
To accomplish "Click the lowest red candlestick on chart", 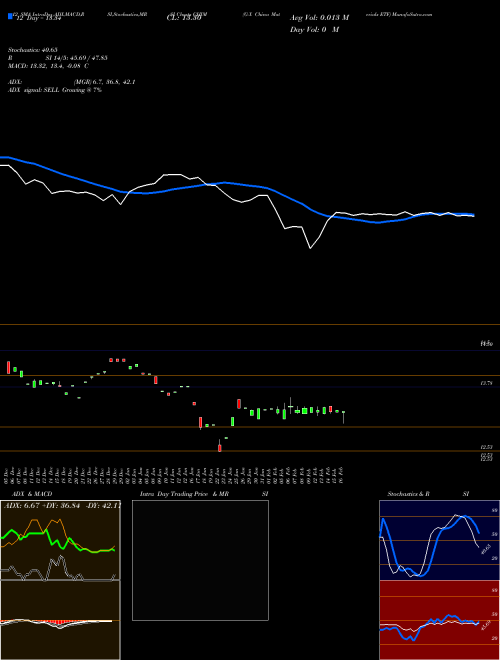I will (220, 447).
